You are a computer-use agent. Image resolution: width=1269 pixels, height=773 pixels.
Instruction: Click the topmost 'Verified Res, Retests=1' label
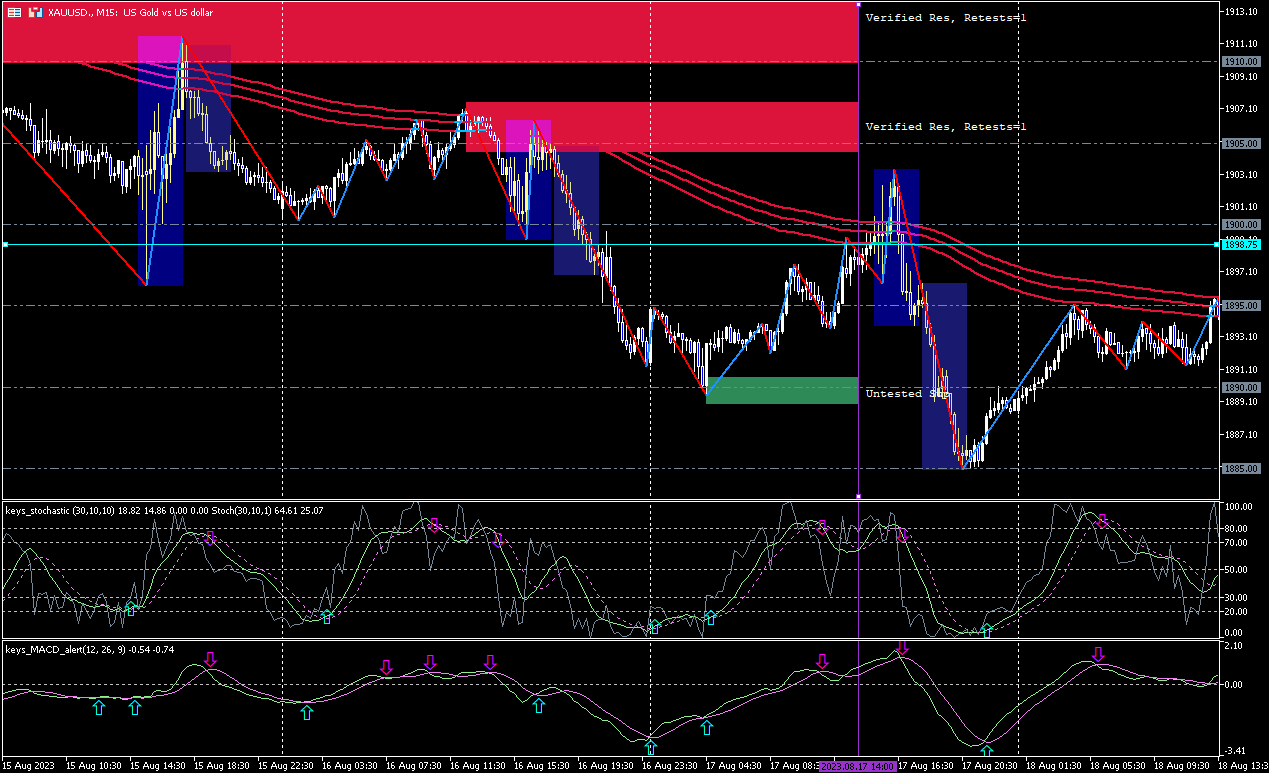pyautogui.click(x=946, y=17)
